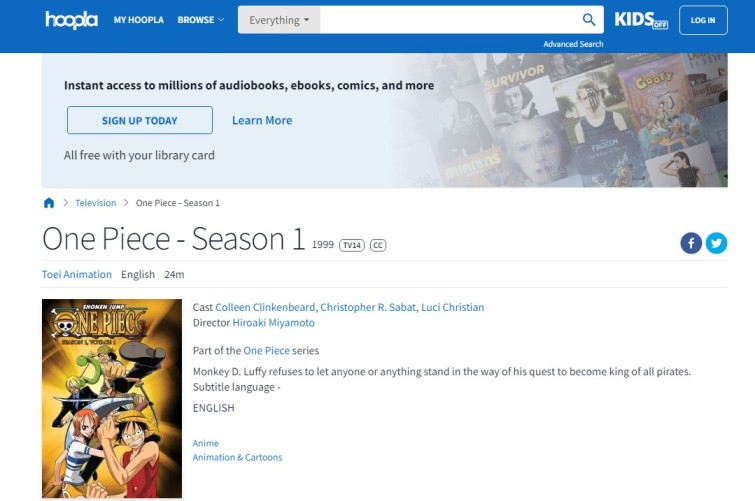Open Advanced Search link

click(573, 44)
